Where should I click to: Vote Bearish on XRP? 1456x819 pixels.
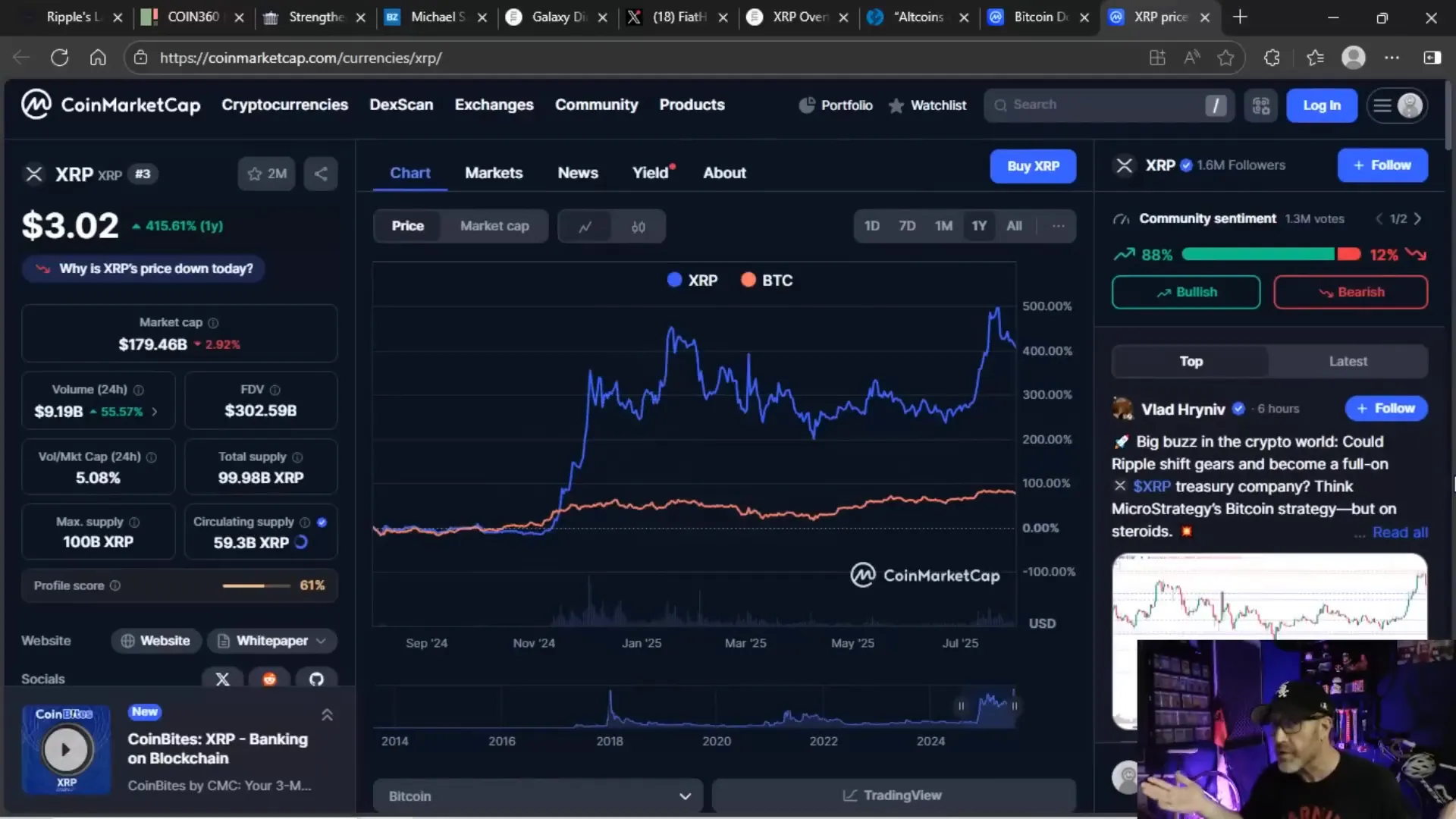(1351, 292)
